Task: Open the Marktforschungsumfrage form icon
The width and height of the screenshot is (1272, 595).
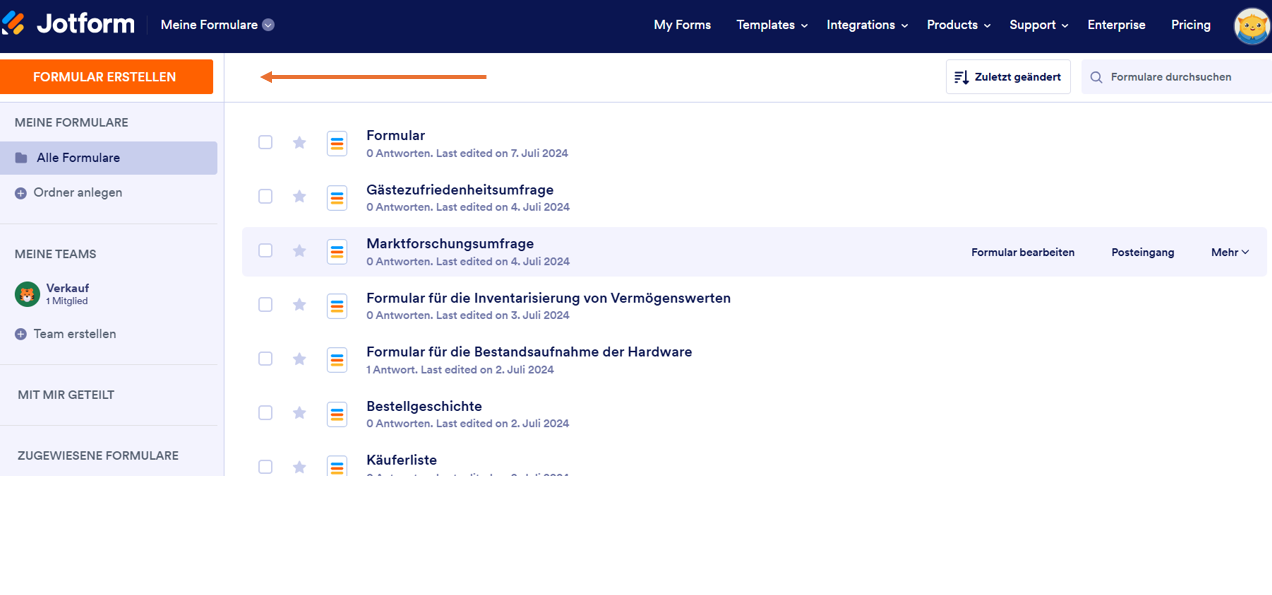Action: [x=337, y=250]
